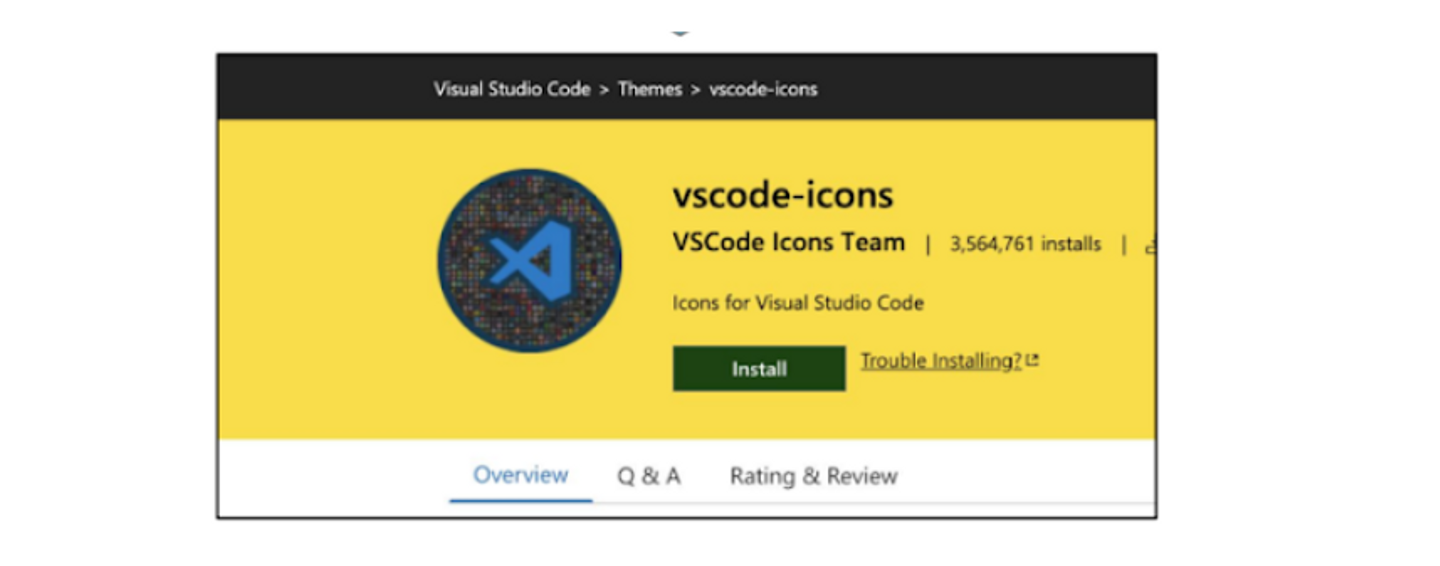Open the VSCode Icons Team publisher page
This screenshot has height=566, width=1440.
click(789, 243)
